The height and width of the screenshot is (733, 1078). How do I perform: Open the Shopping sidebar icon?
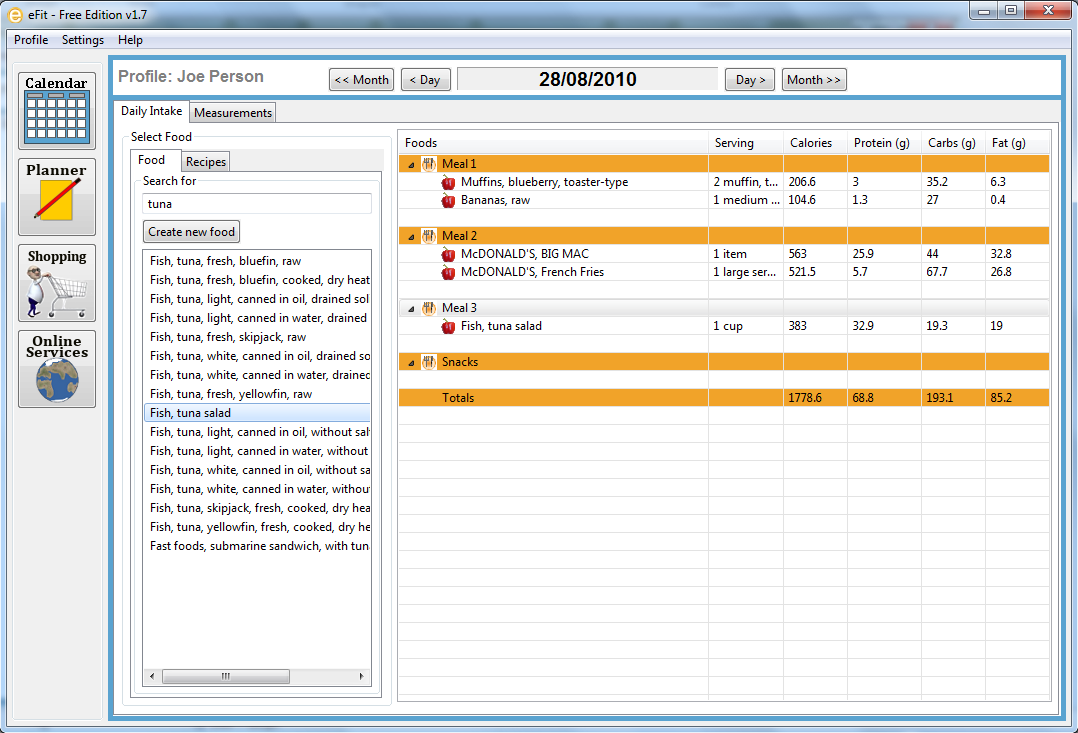coord(56,283)
